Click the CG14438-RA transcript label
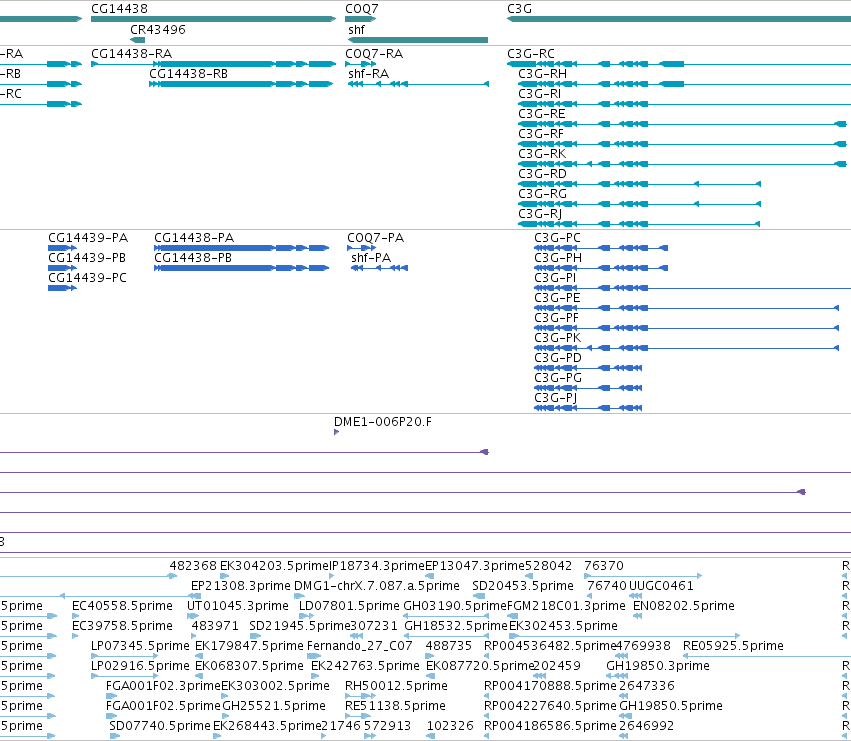This screenshot has width=851, height=741. pyautogui.click(x=131, y=54)
